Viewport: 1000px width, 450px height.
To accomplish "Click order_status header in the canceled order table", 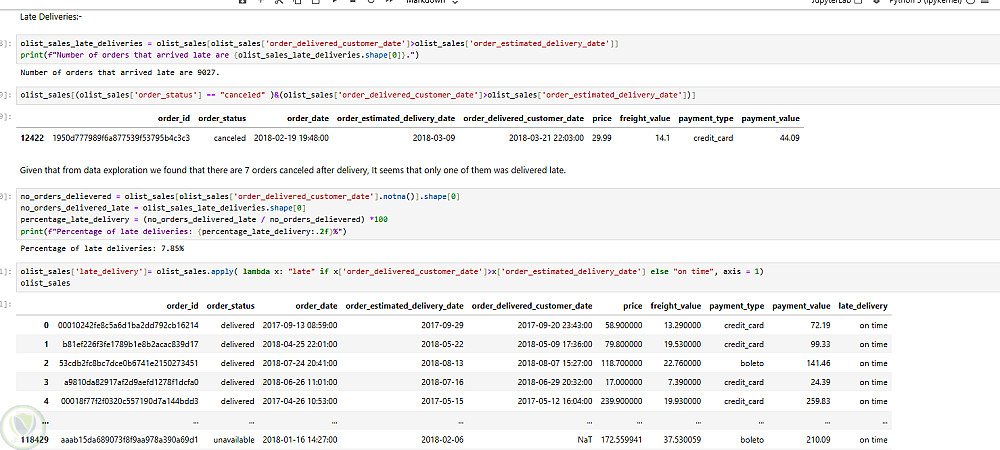I will [222, 119].
